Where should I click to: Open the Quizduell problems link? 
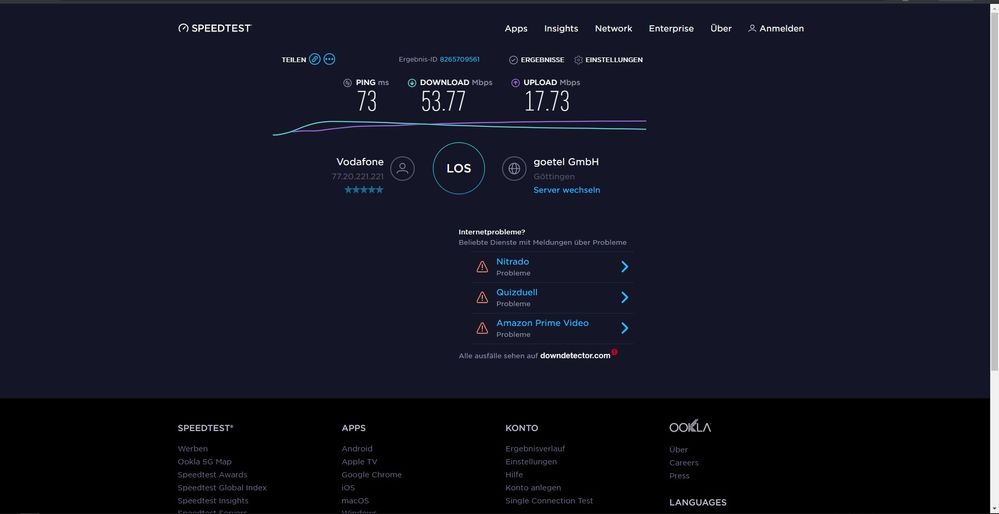point(517,292)
